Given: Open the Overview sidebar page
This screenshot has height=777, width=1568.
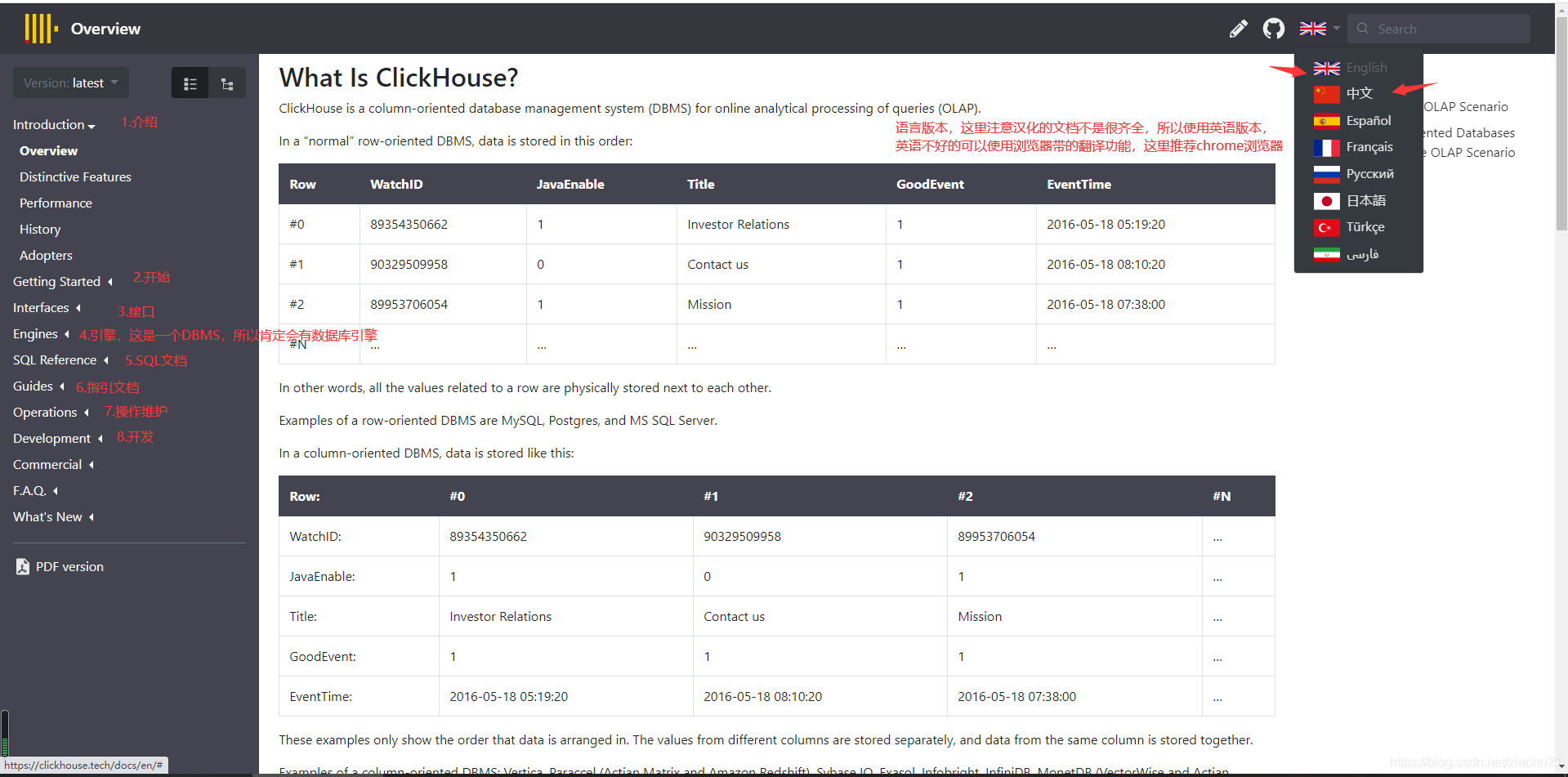Looking at the screenshot, I should click(x=48, y=150).
